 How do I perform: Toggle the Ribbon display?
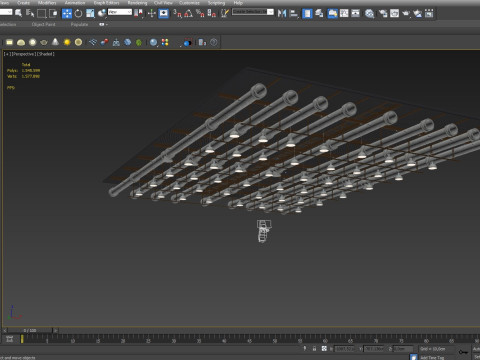pyautogui.click(x=332, y=13)
